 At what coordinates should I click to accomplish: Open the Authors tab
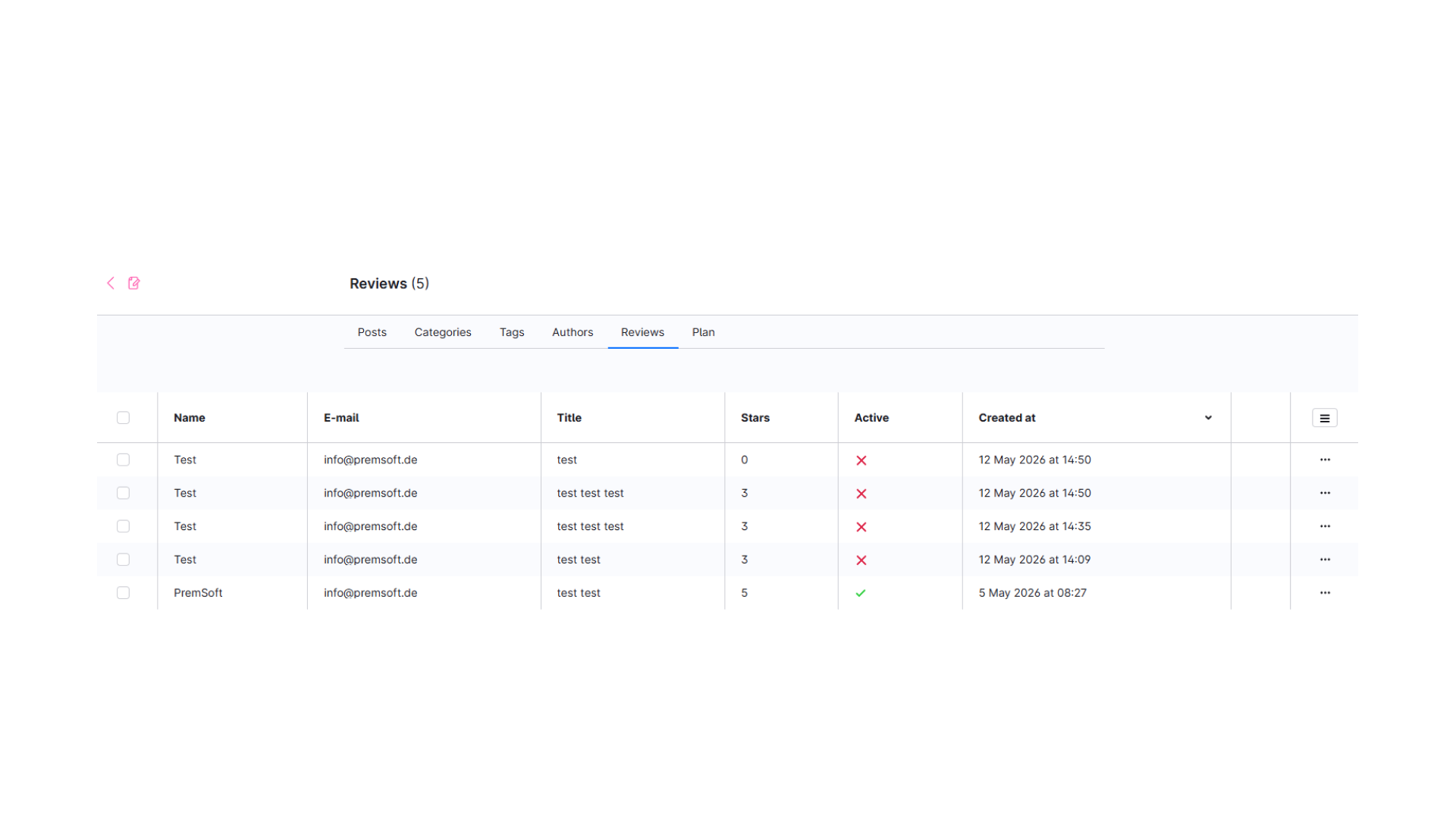(x=573, y=332)
